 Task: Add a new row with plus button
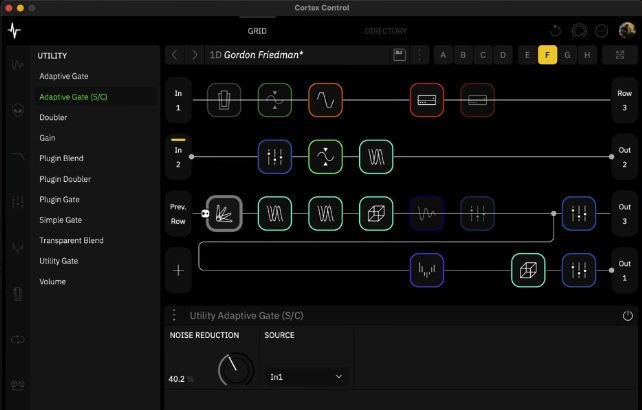point(178,270)
